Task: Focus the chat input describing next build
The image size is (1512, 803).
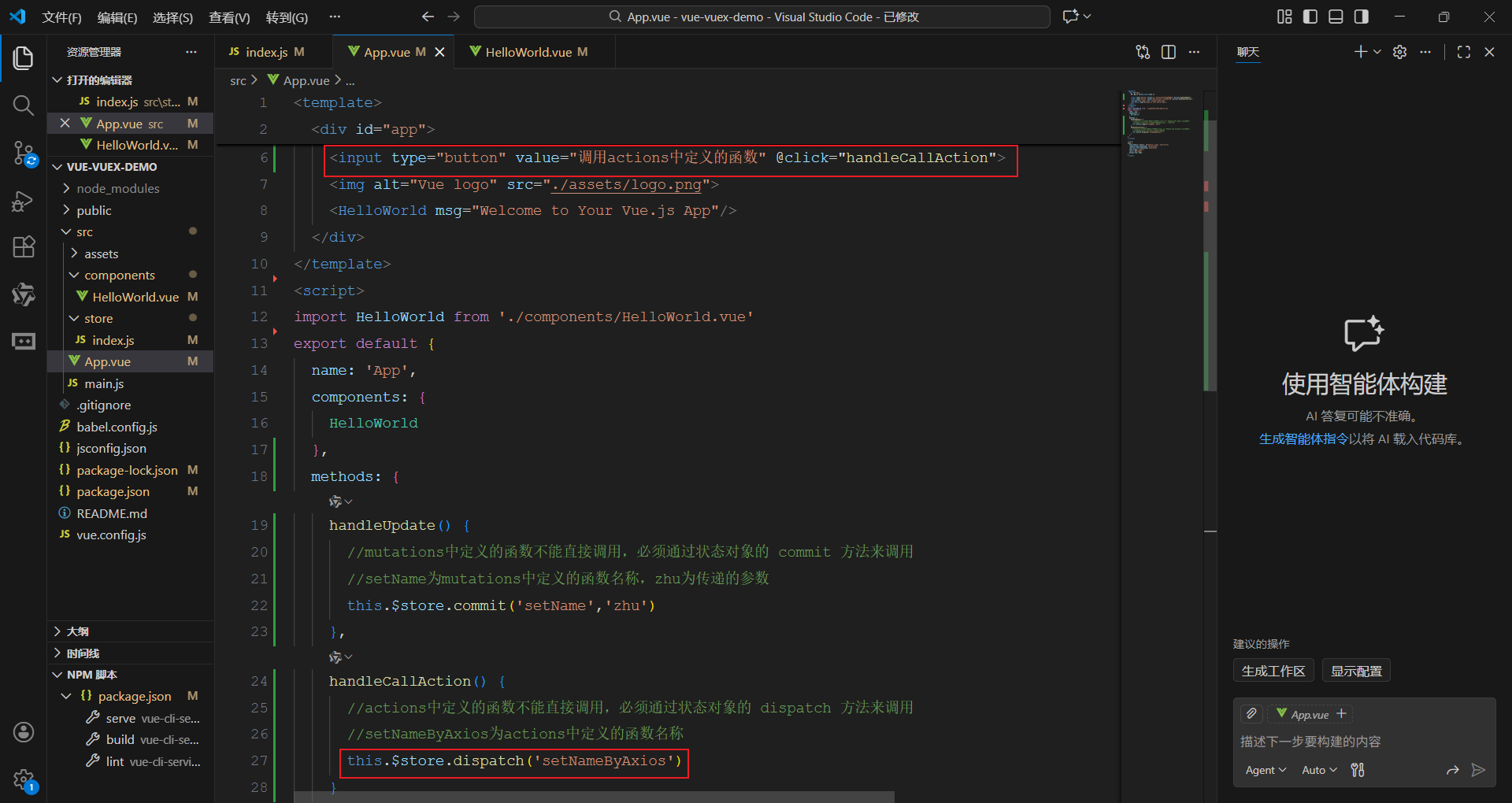Action: click(1364, 742)
